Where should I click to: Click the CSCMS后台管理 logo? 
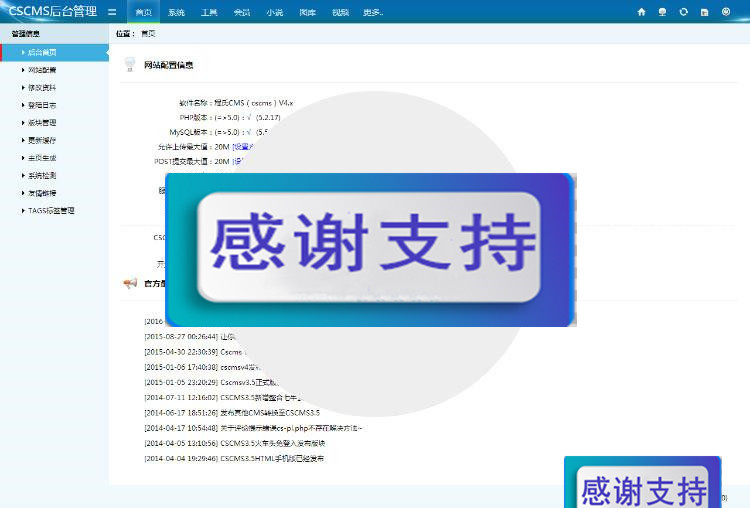click(53, 11)
